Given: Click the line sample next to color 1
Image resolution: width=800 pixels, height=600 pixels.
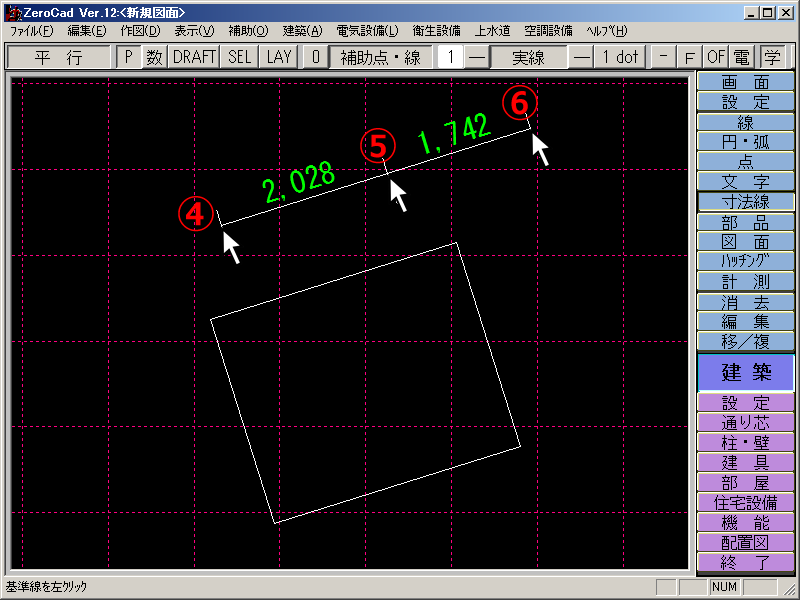Looking at the screenshot, I should pyautogui.click(x=477, y=57).
